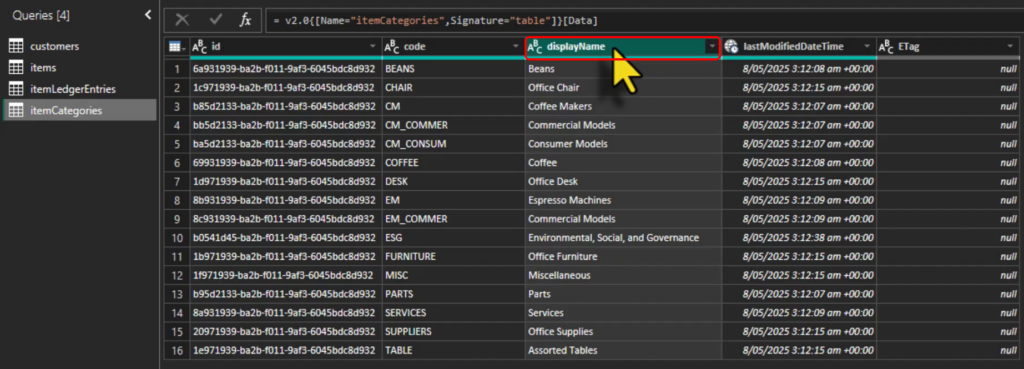Click the ABC type icon of ETag column

(x=886, y=47)
